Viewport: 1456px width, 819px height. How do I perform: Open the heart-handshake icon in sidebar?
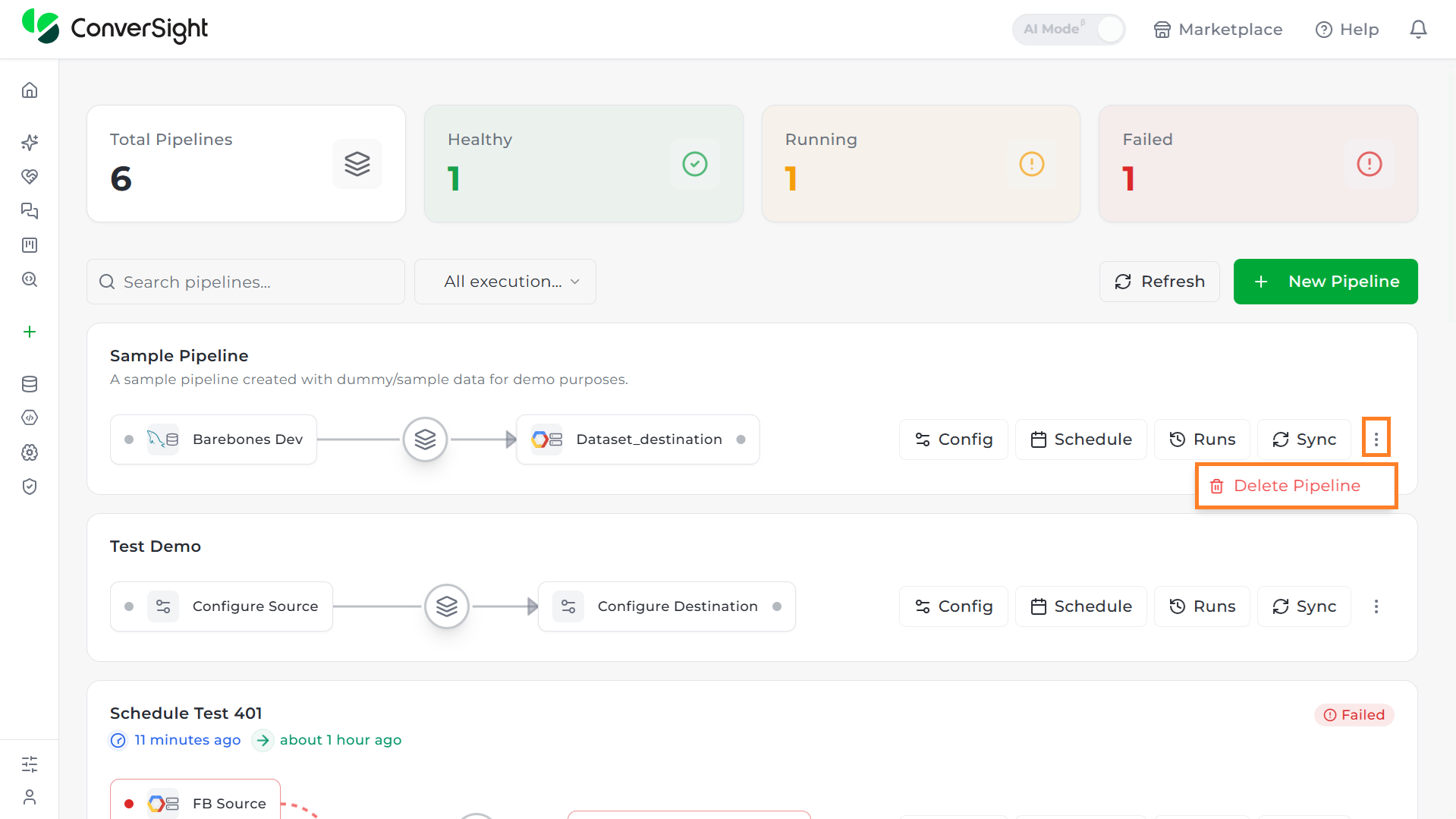[30, 177]
